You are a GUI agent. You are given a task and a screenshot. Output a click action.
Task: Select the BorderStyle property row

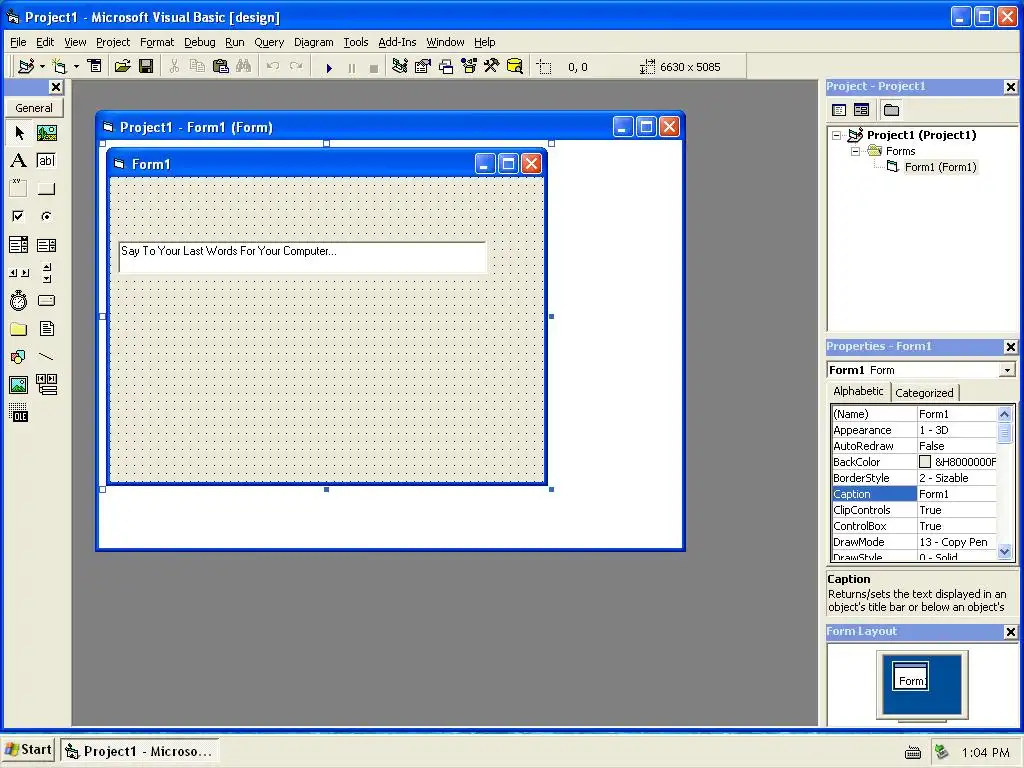pos(914,478)
